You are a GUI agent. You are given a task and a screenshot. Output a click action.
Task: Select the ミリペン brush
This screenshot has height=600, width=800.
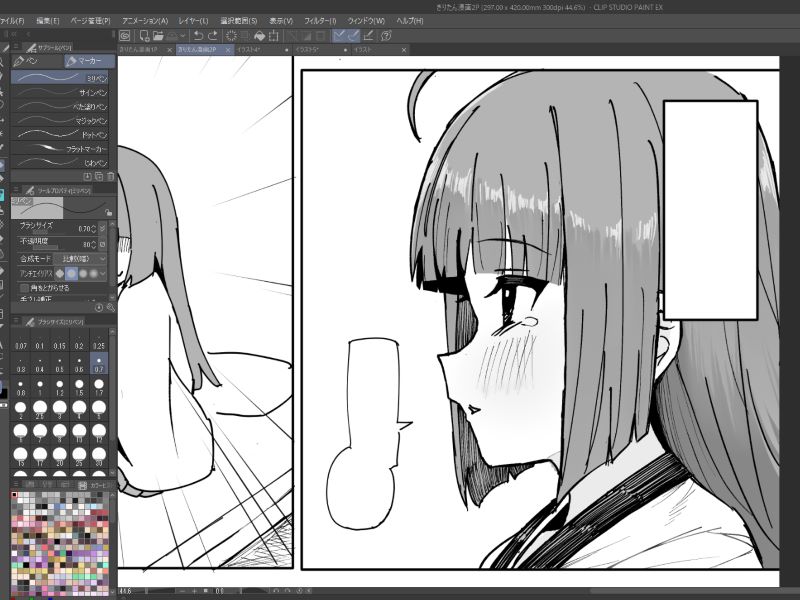tap(60, 78)
